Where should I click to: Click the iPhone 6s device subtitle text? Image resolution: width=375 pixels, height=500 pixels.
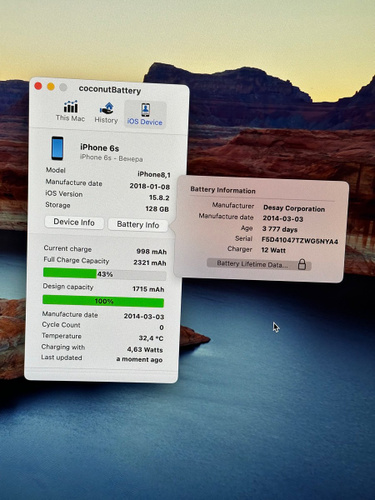tap(111, 158)
